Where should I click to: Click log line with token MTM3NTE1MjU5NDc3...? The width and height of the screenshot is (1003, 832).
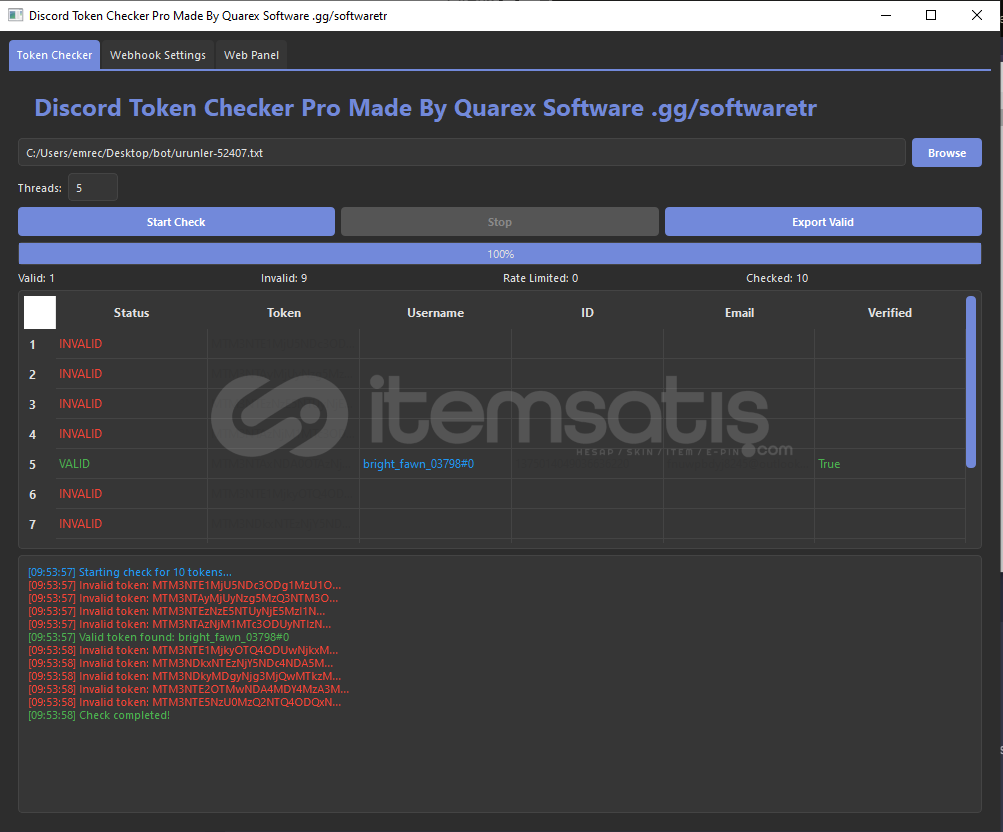(x=185, y=585)
